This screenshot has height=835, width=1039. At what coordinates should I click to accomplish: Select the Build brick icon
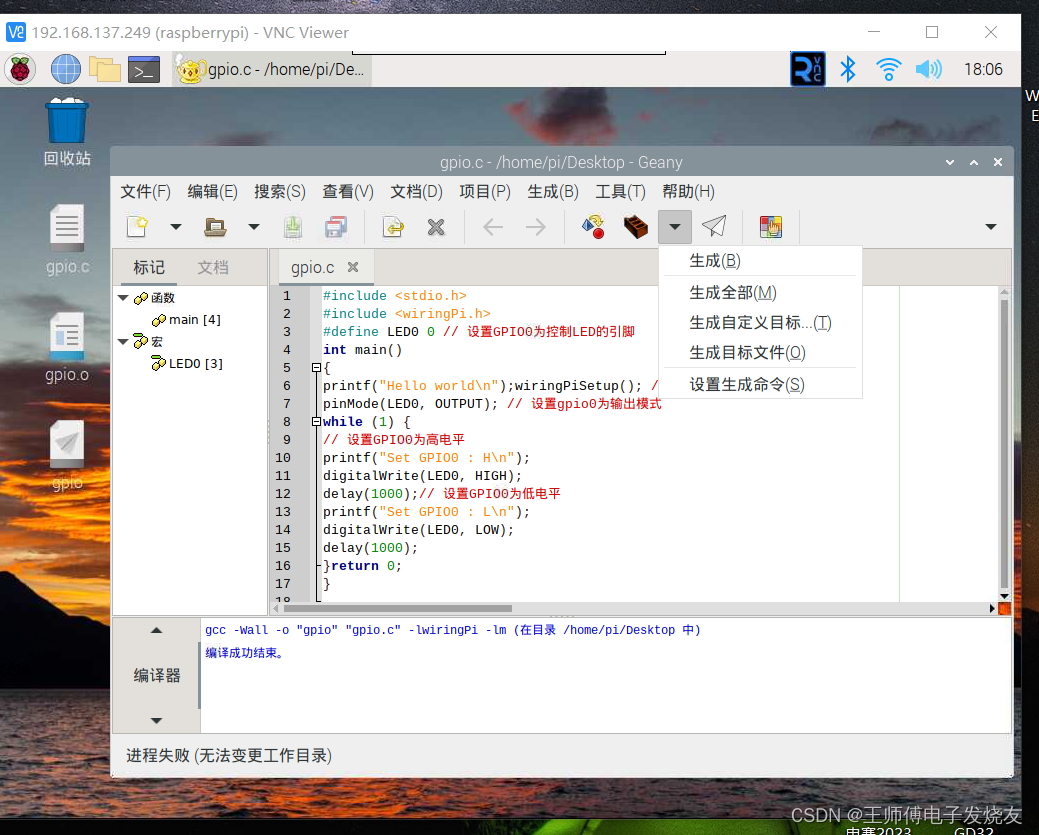tap(637, 227)
